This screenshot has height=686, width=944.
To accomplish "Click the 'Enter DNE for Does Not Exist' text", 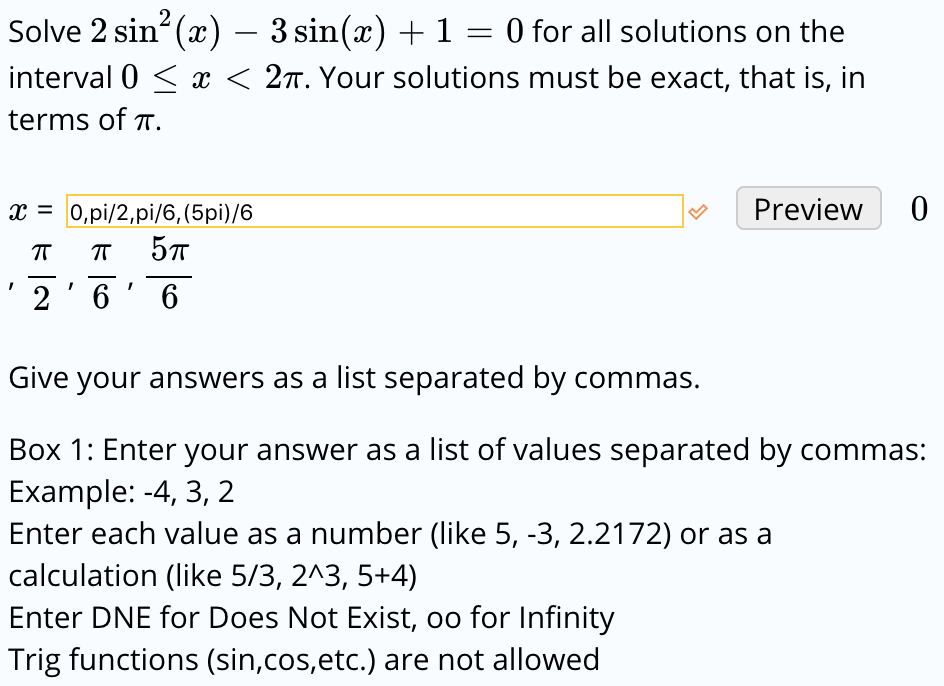I will click(x=310, y=618).
